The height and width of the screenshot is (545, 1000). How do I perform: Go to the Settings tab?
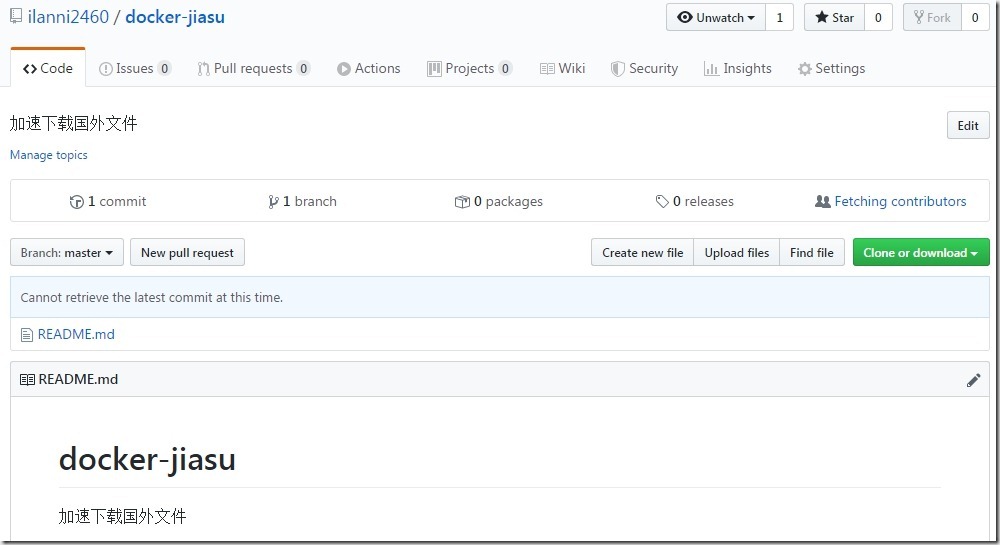point(831,69)
